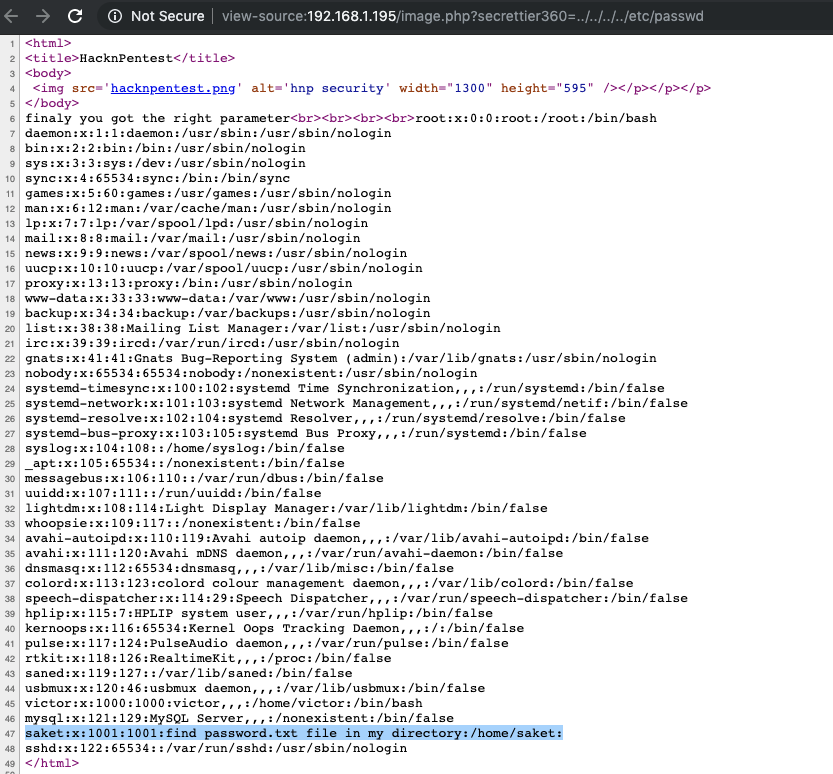Click the closing </html> tag
Screen dimensions: 833x774
tap(52, 763)
